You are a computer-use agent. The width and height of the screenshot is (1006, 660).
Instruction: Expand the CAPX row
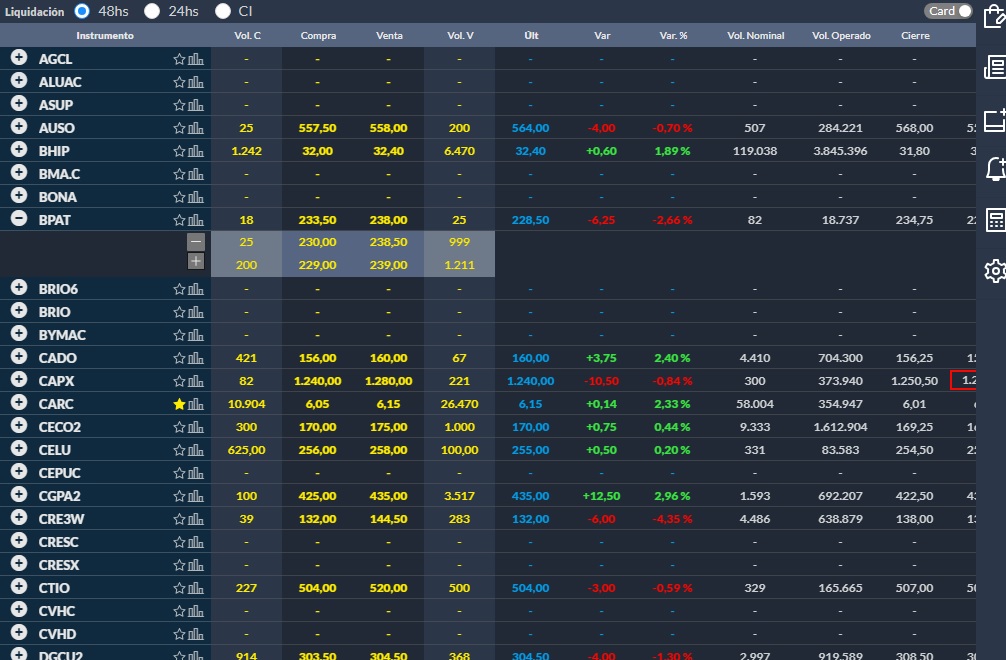pos(18,380)
